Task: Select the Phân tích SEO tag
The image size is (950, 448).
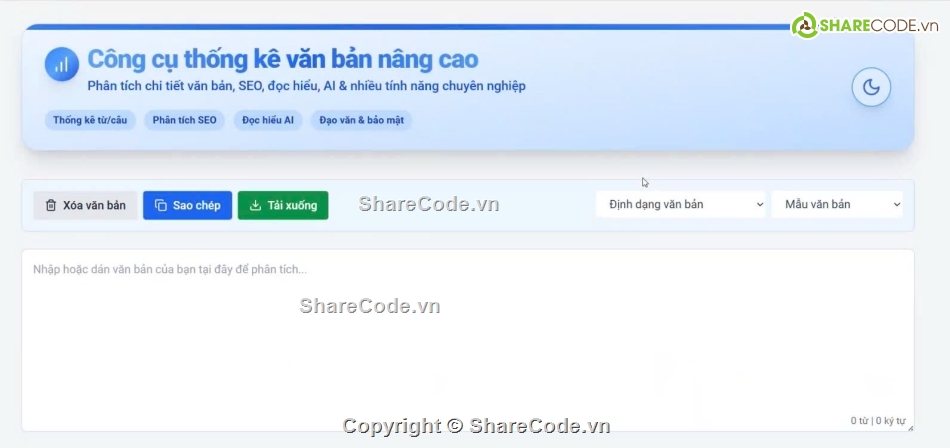Action: tap(184, 120)
